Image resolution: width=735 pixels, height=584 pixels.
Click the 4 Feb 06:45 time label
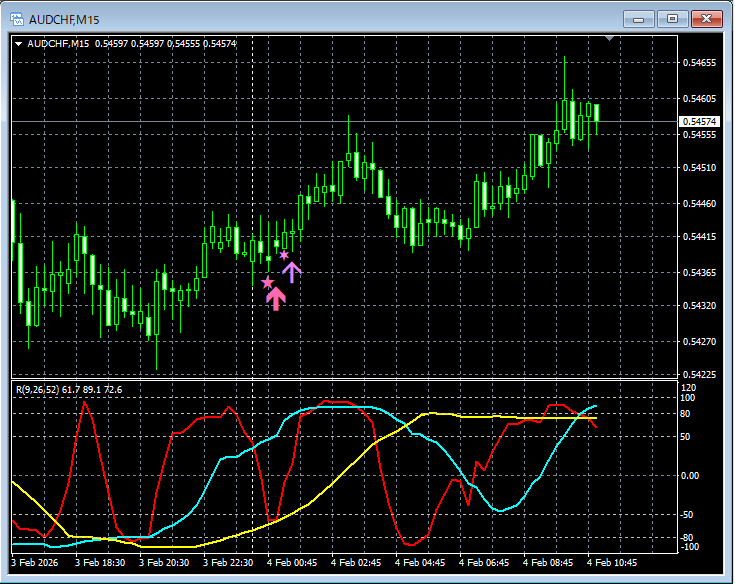[x=484, y=562]
